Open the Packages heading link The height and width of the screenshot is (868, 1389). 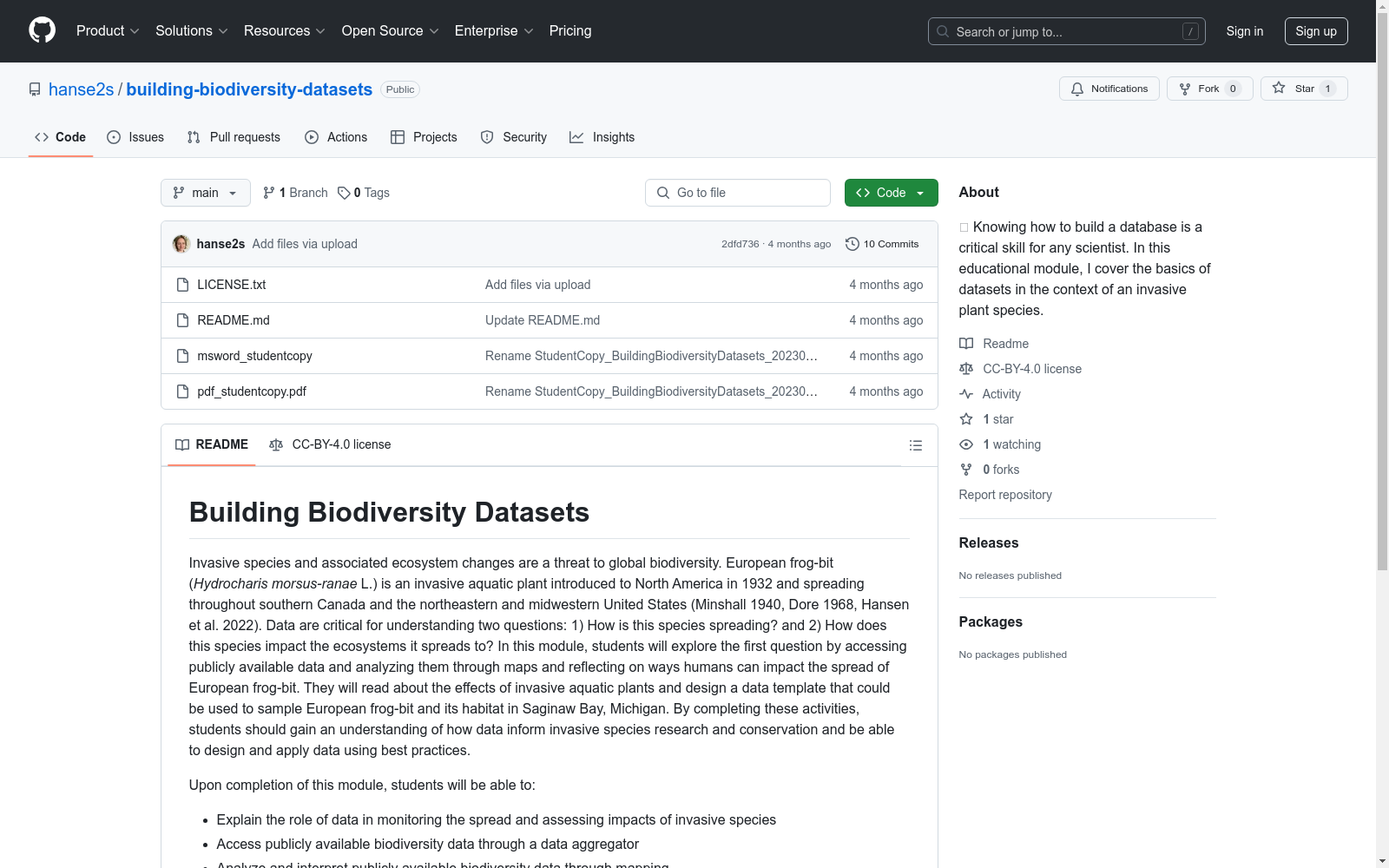click(991, 621)
